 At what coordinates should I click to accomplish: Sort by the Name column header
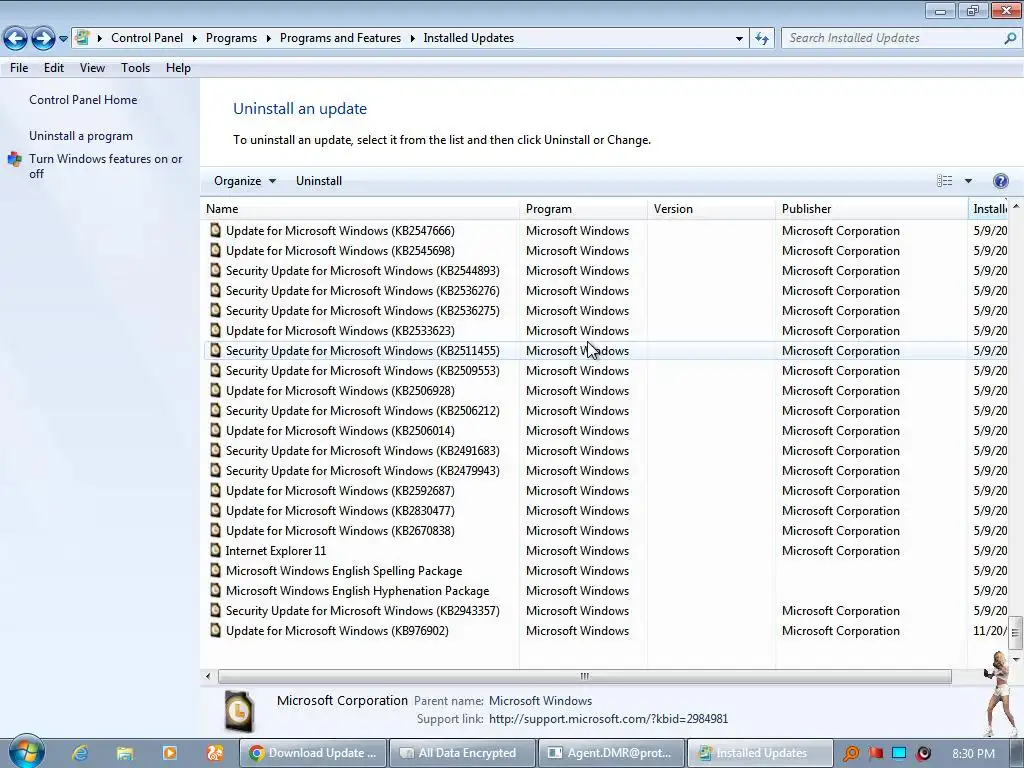point(360,209)
